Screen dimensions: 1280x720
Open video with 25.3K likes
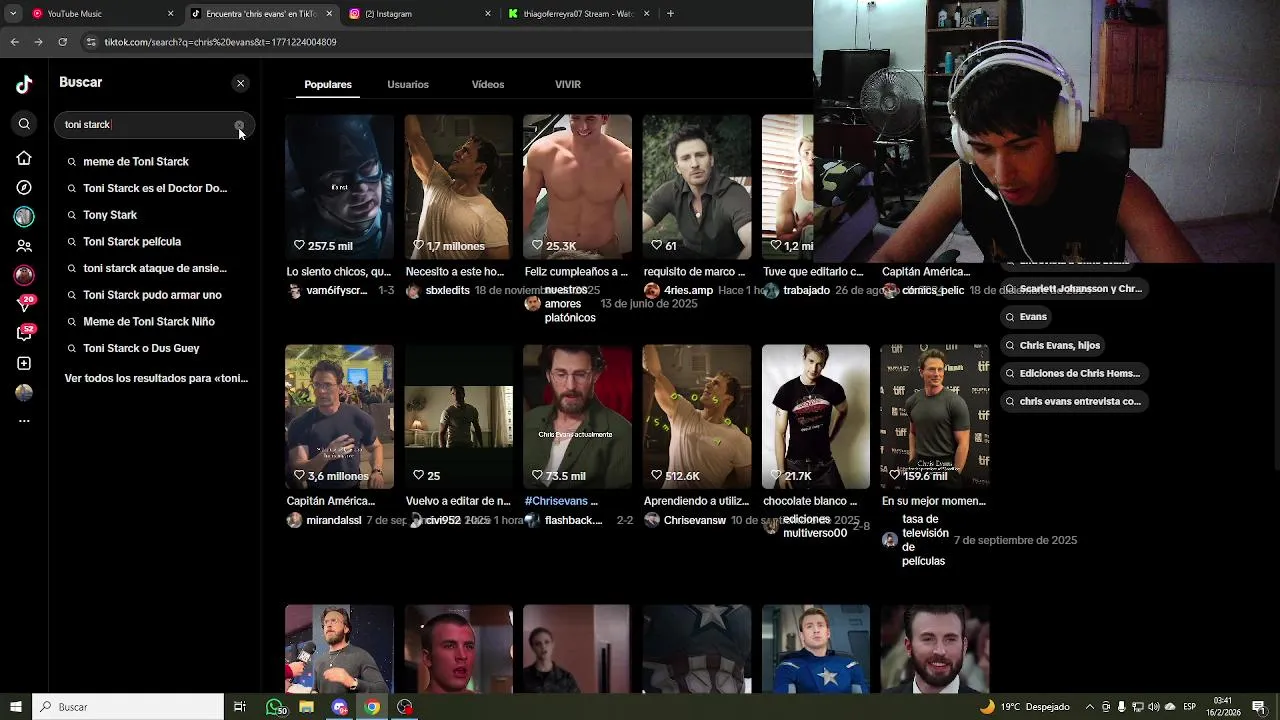[x=577, y=187]
